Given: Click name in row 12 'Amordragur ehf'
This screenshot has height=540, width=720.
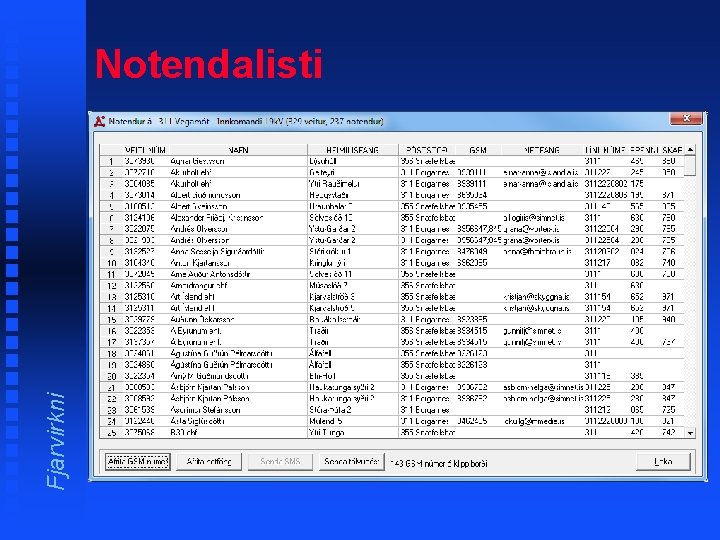Looking at the screenshot, I should click(x=199, y=286).
